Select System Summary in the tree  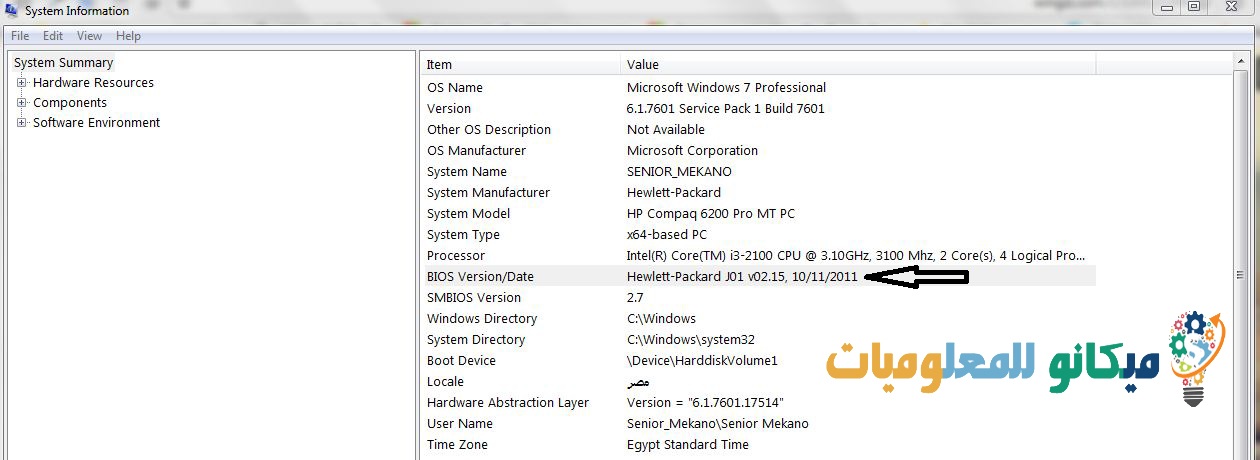point(63,62)
